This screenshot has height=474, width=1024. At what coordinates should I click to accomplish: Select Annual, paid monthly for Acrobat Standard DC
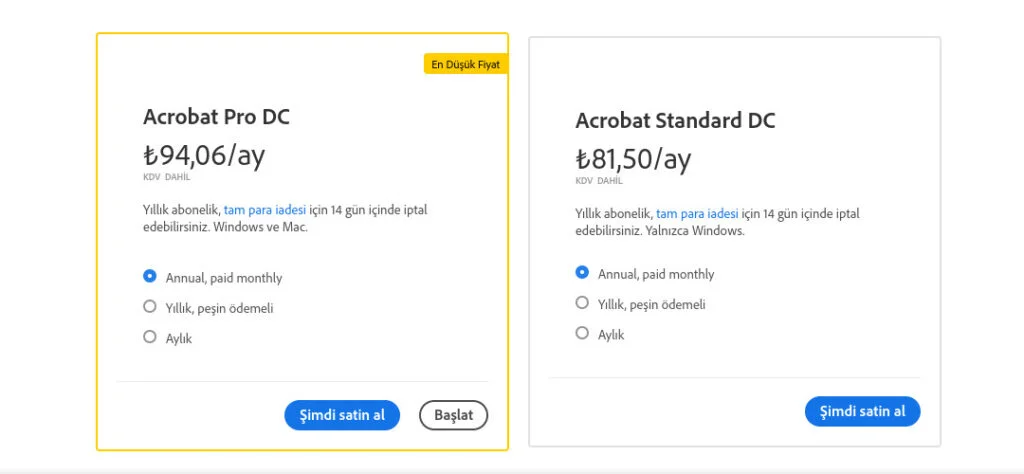[x=582, y=272]
